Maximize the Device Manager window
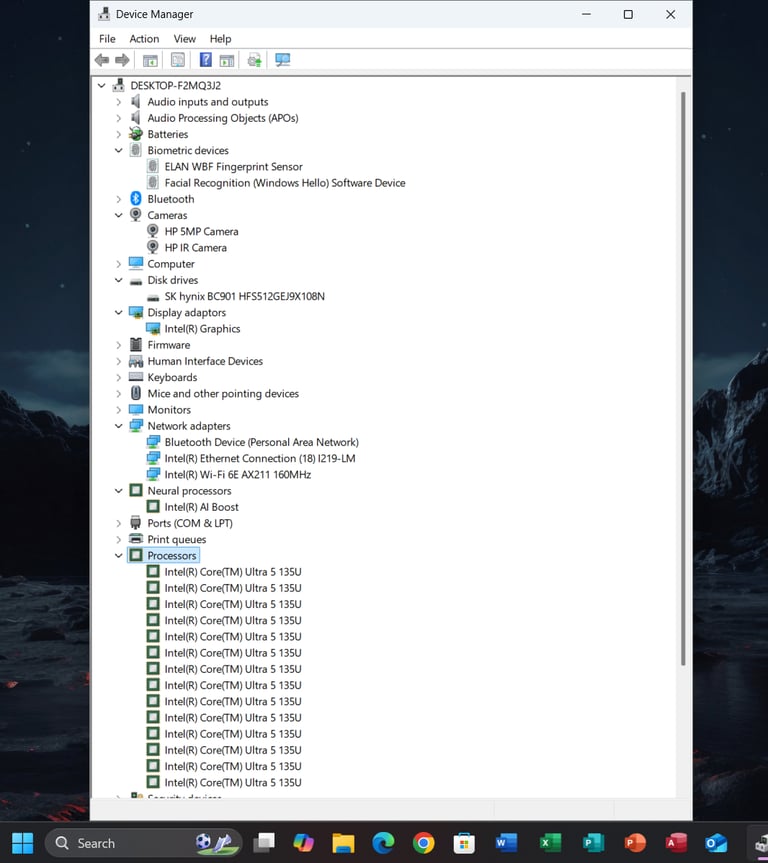The height and width of the screenshot is (863, 768). 628,14
